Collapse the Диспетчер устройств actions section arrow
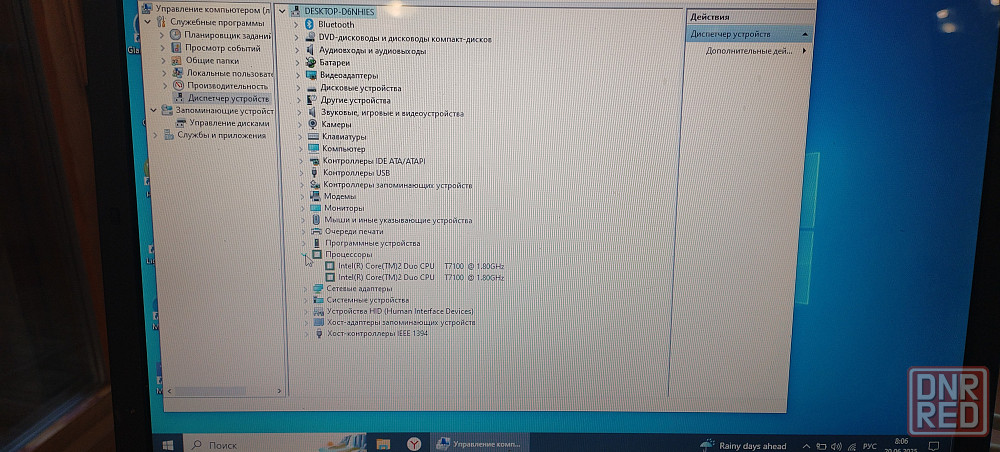Screen dimensions: 1000x452 [x=805, y=34]
